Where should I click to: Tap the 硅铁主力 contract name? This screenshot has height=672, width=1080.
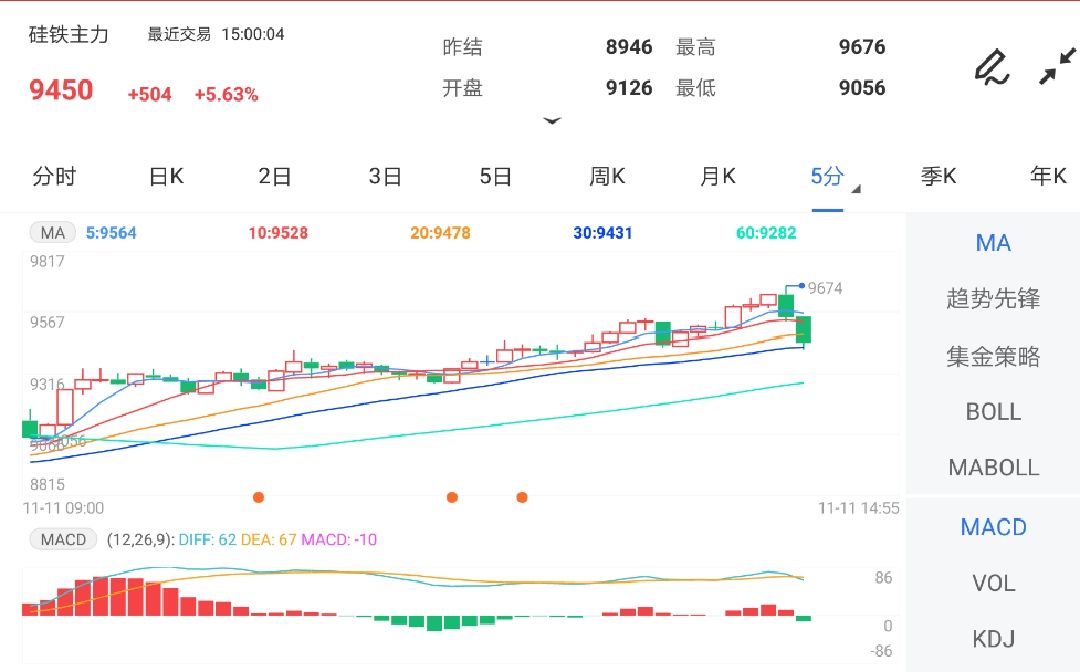(x=69, y=34)
